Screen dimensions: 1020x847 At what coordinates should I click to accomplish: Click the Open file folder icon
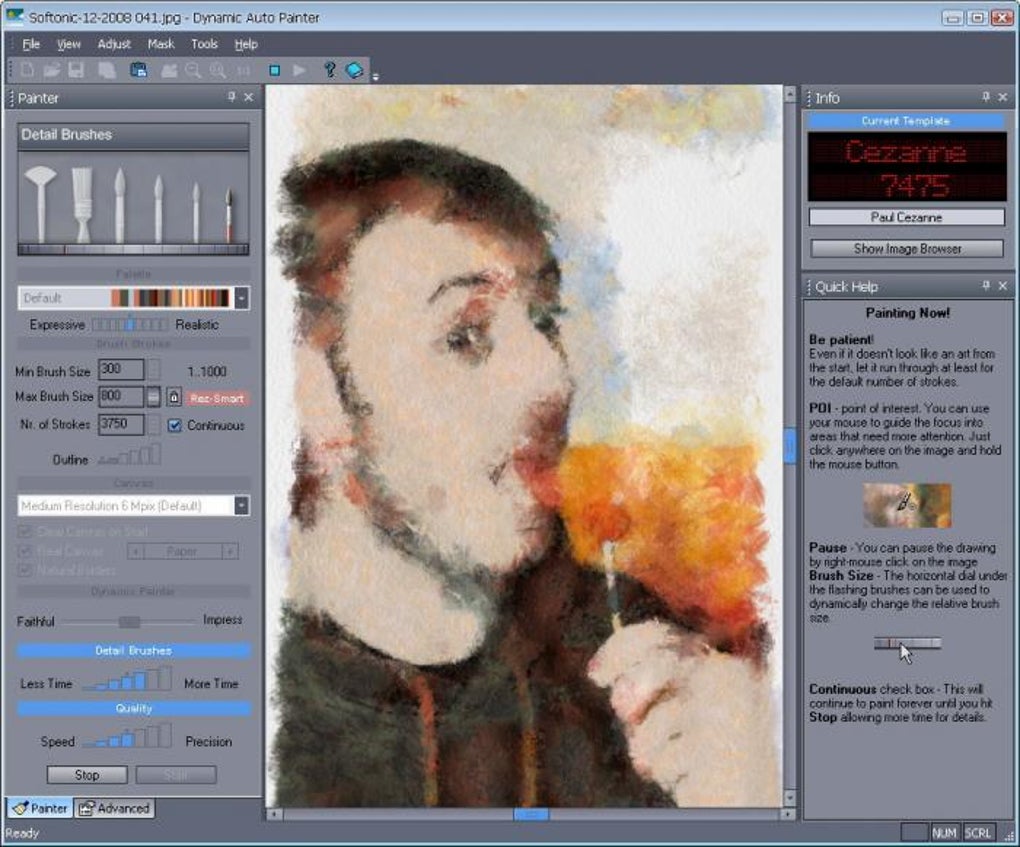point(51,70)
